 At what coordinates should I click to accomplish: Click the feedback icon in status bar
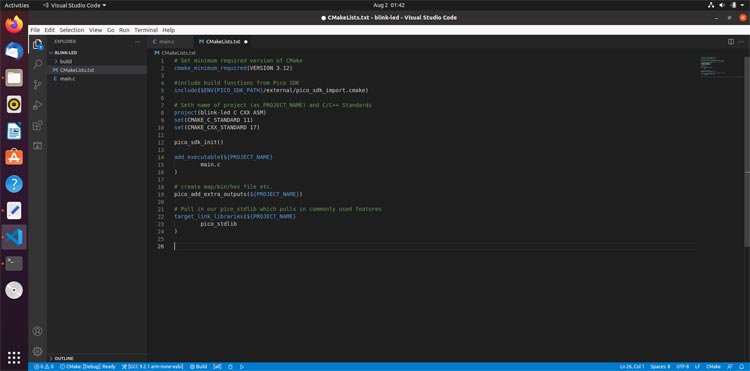pyautogui.click(x=730, y=367)
